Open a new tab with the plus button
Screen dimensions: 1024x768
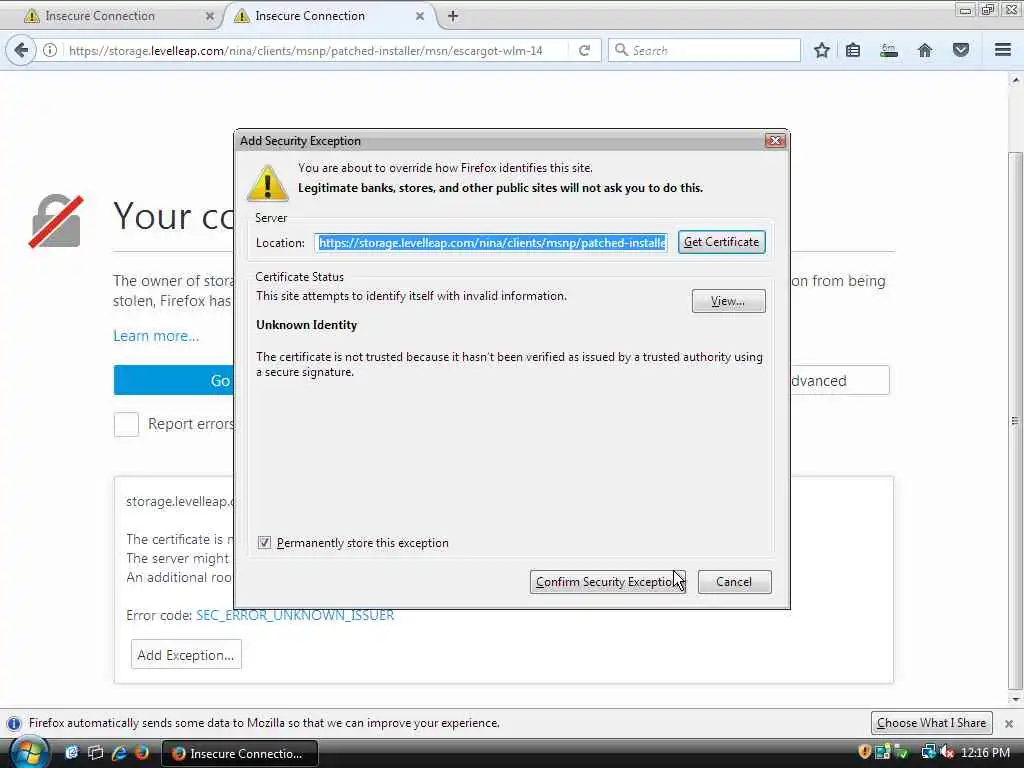coord(453,16)
